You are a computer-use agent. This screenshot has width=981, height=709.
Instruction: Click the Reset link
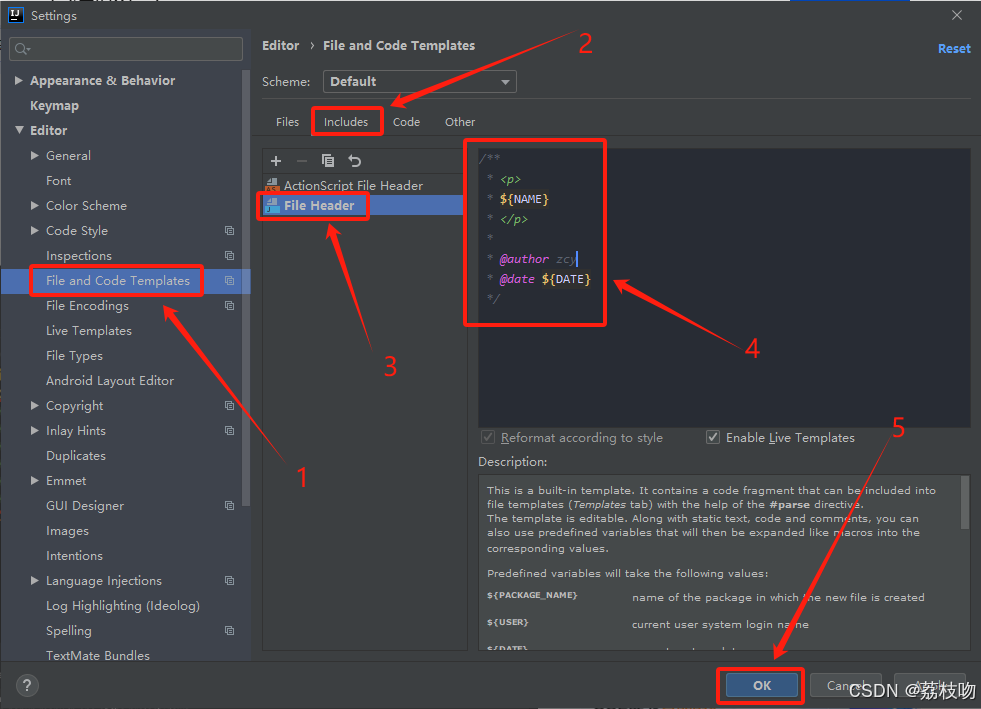click(x=954, y=49)
